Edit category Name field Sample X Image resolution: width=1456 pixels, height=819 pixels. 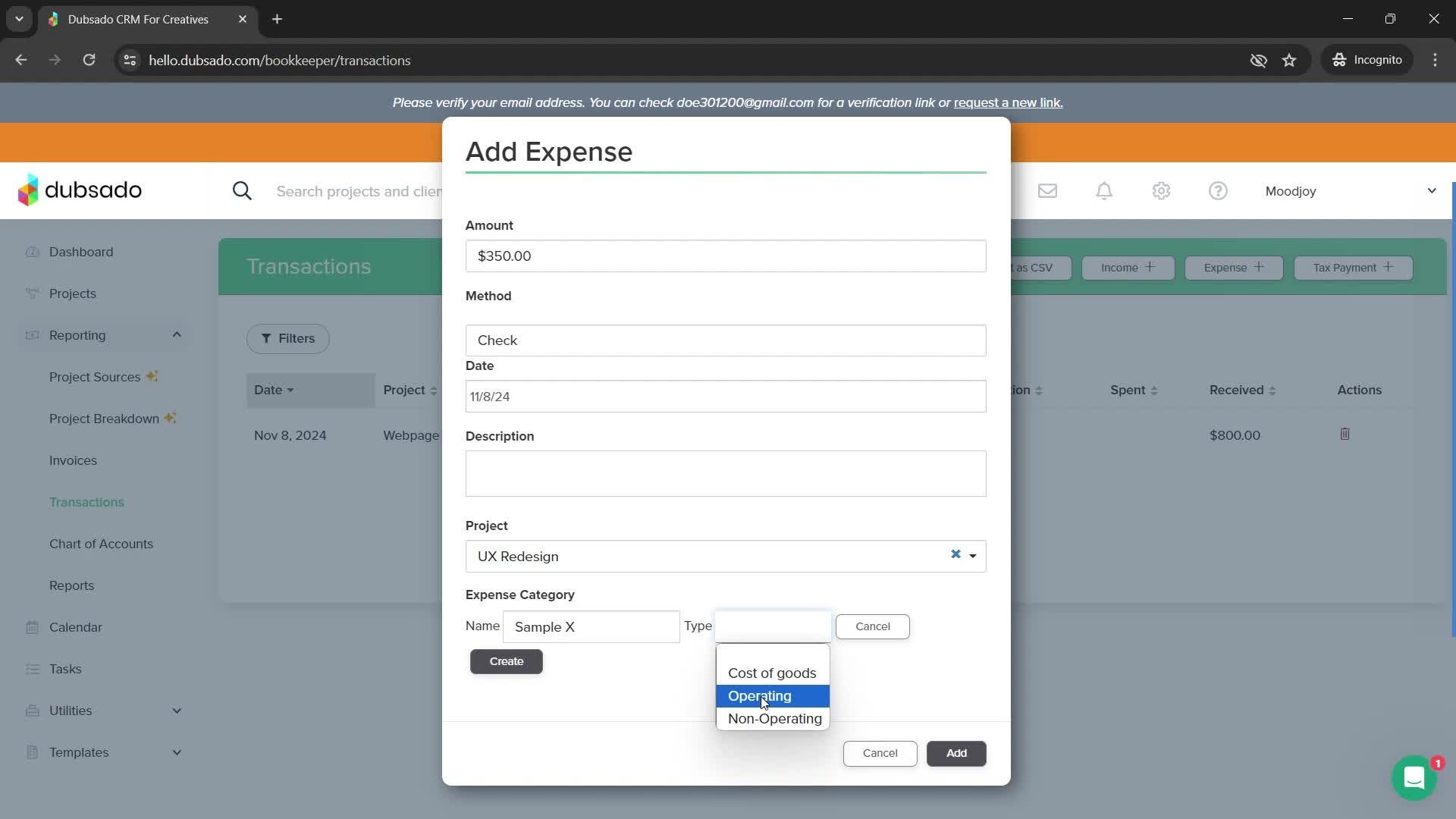point(591,626)
